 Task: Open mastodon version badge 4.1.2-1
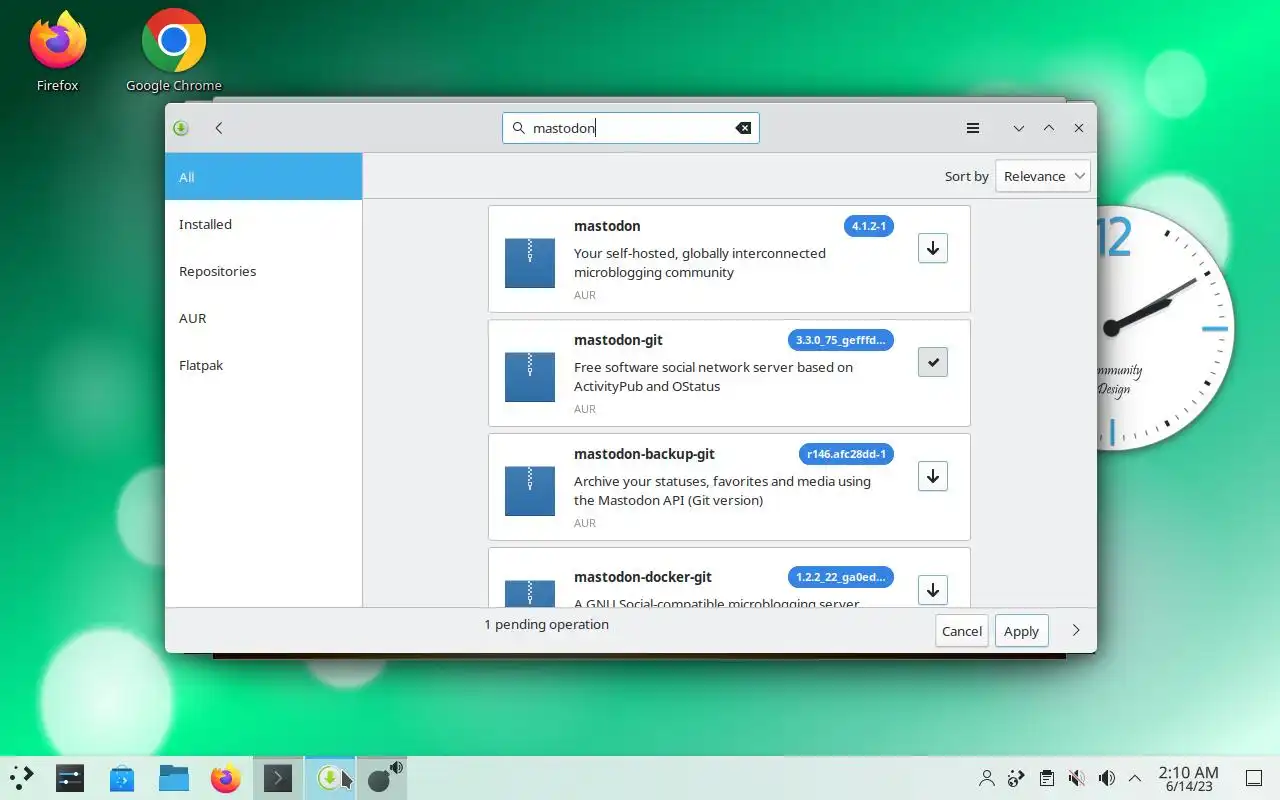pyautogui.click(x=868, y=226)
